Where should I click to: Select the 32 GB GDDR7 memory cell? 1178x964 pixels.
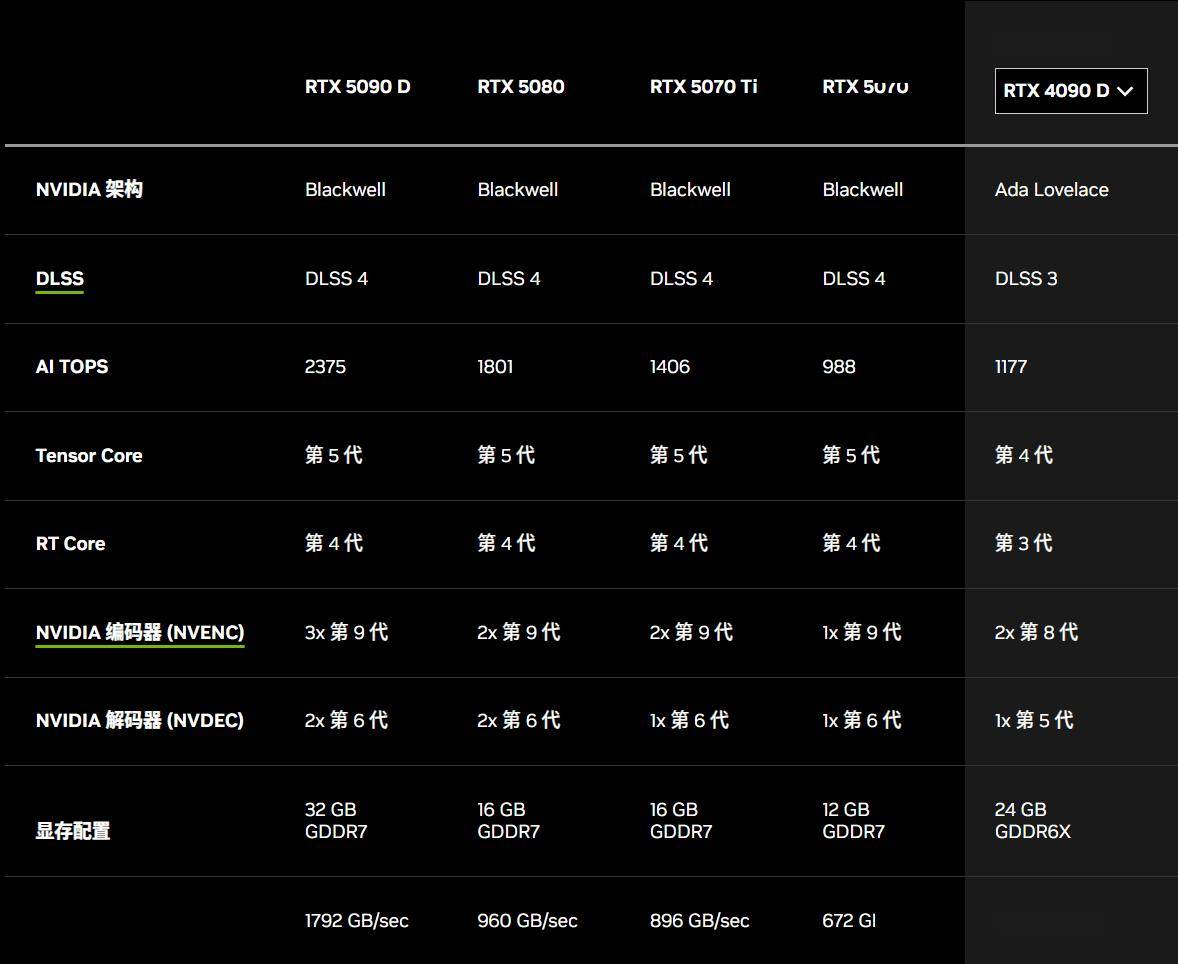coord(336,820)
